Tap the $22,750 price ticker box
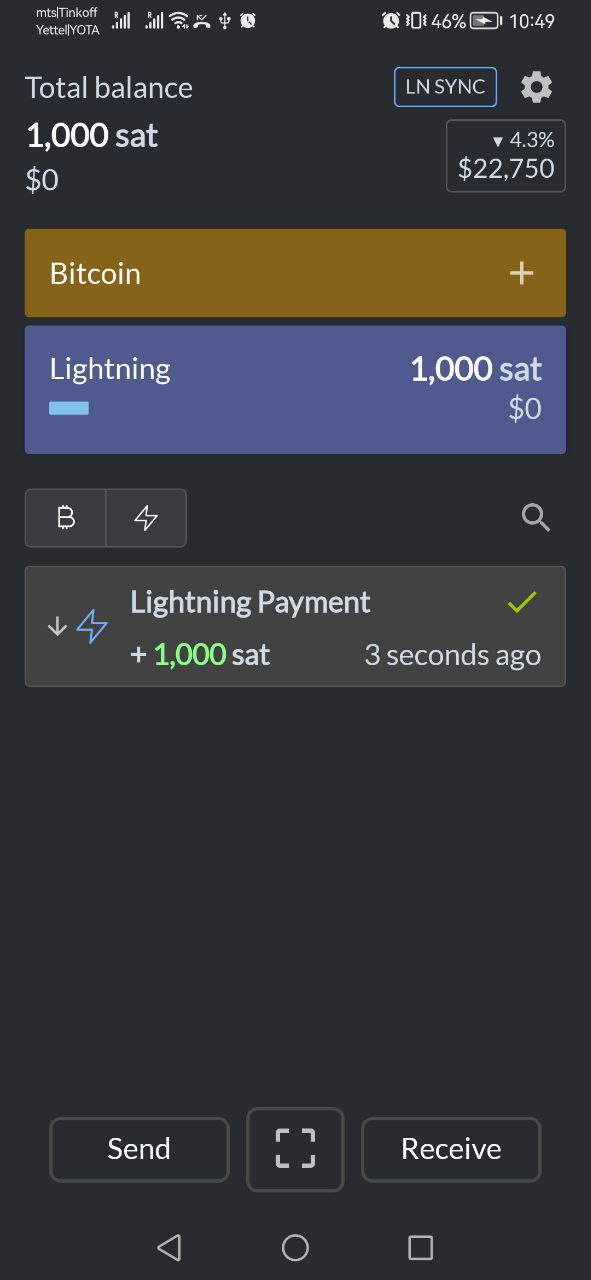Viewport: 591px width, 1280px height. pos(506,155)
